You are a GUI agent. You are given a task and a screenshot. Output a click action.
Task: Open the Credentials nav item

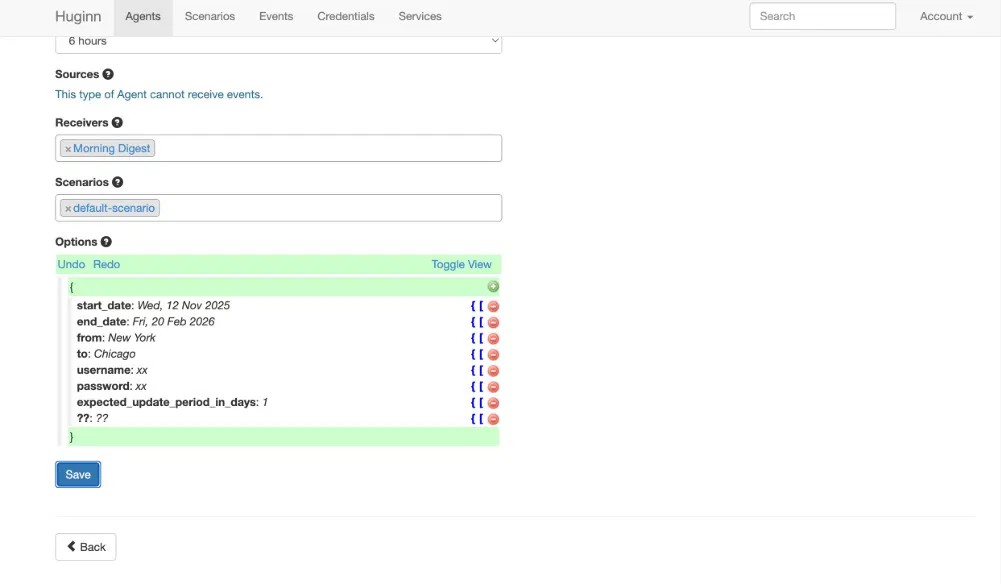tap(345, 17)
